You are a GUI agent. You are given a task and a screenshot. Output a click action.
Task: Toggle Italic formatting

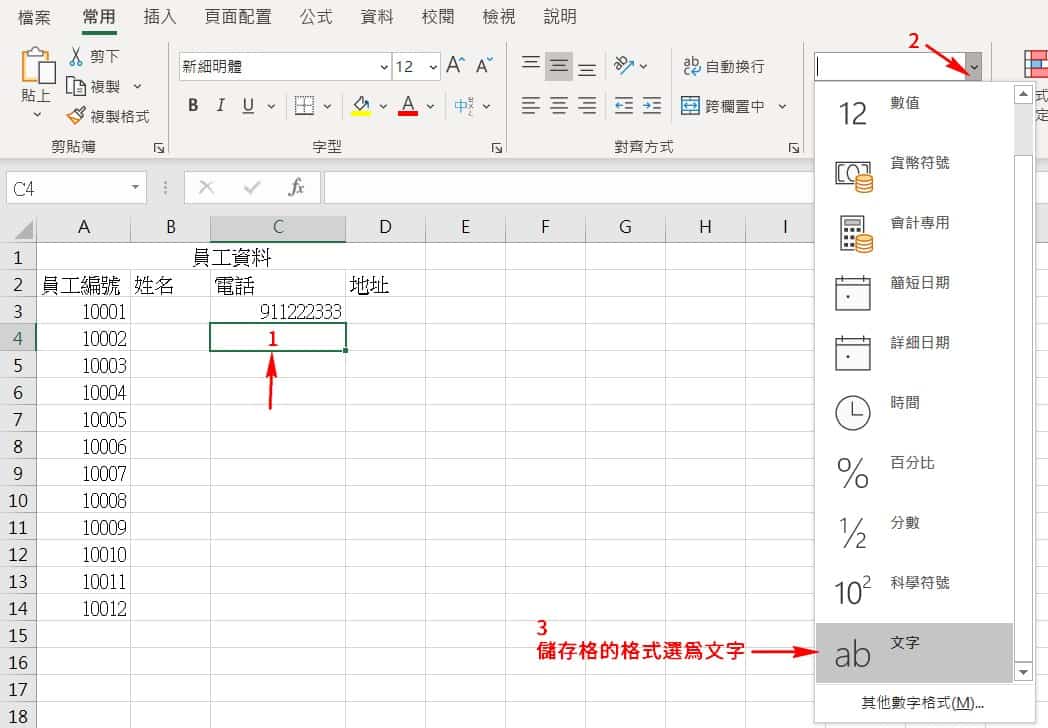point(220,106)
